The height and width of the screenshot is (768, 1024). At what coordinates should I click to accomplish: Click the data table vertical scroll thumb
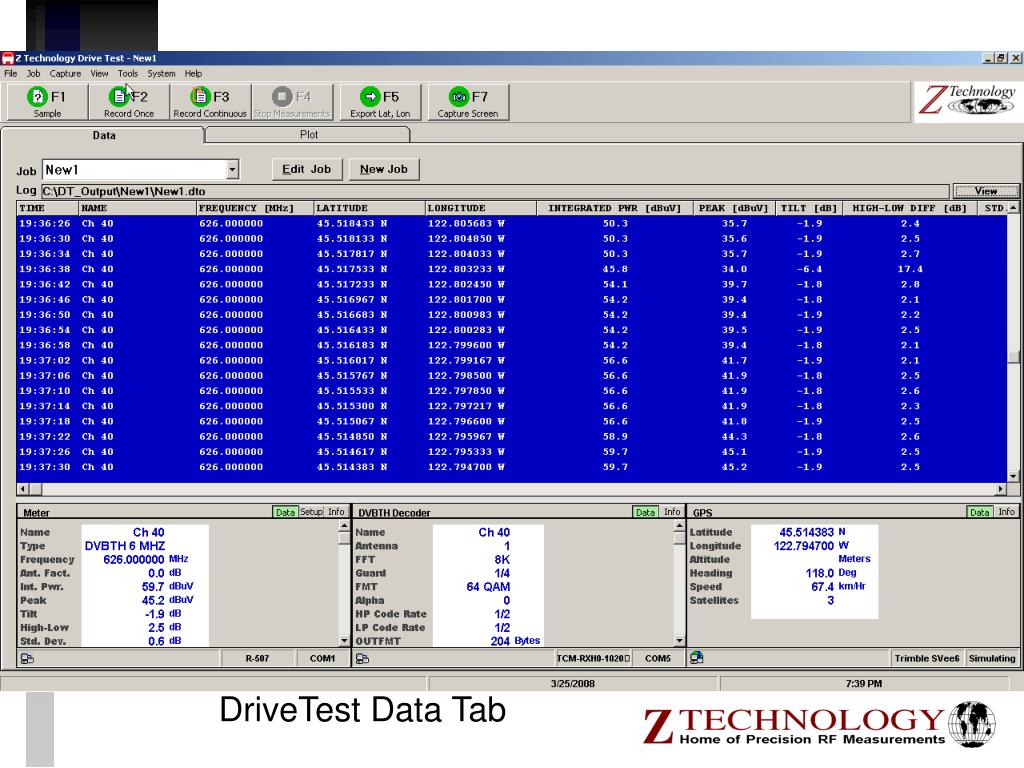(x=1013, y=357)
